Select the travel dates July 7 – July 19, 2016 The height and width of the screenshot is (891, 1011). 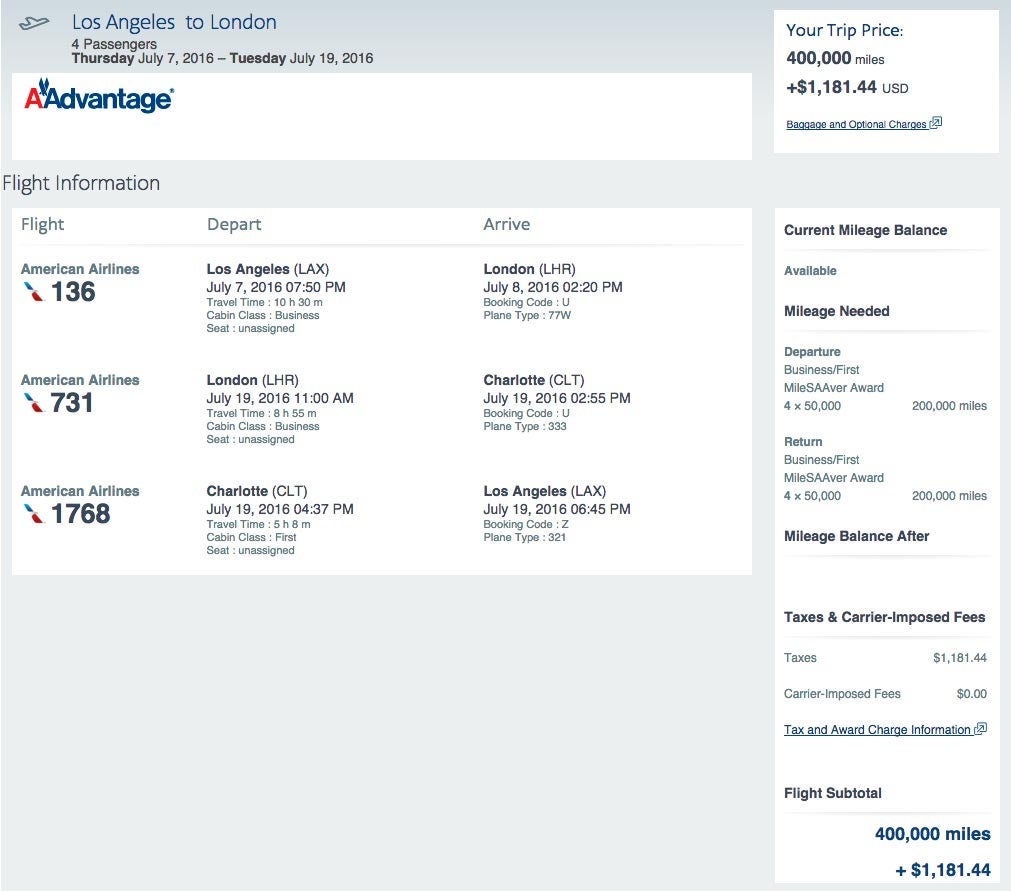click(x=222, y=58)
